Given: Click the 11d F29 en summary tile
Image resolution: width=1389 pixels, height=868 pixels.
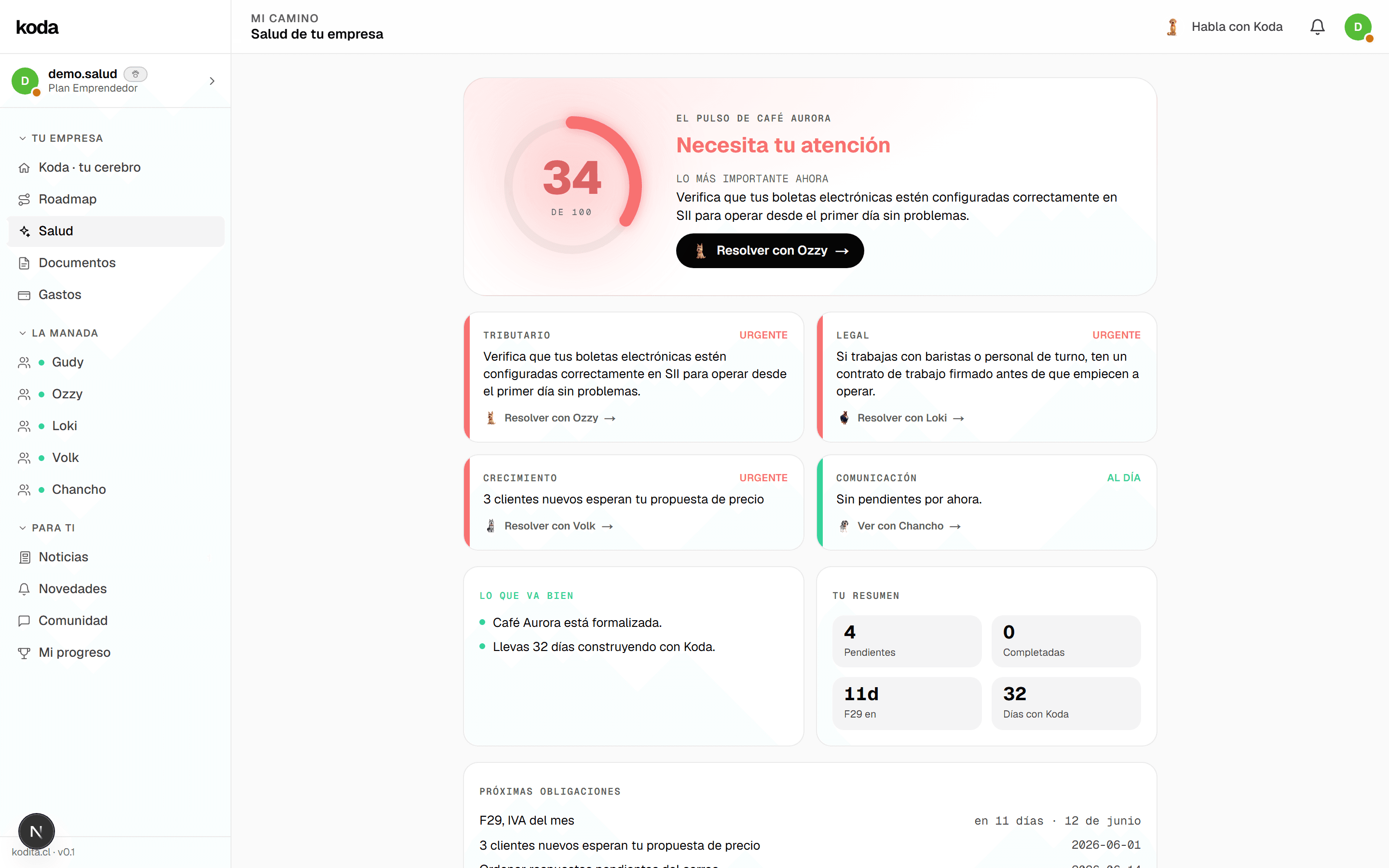Looking at the screenshot, I should pyautogui.click(x=907, y=703).
